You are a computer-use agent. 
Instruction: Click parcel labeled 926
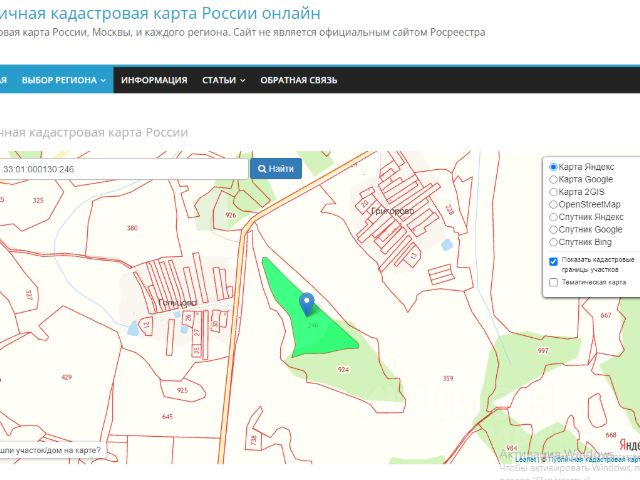tap(231, 215)
